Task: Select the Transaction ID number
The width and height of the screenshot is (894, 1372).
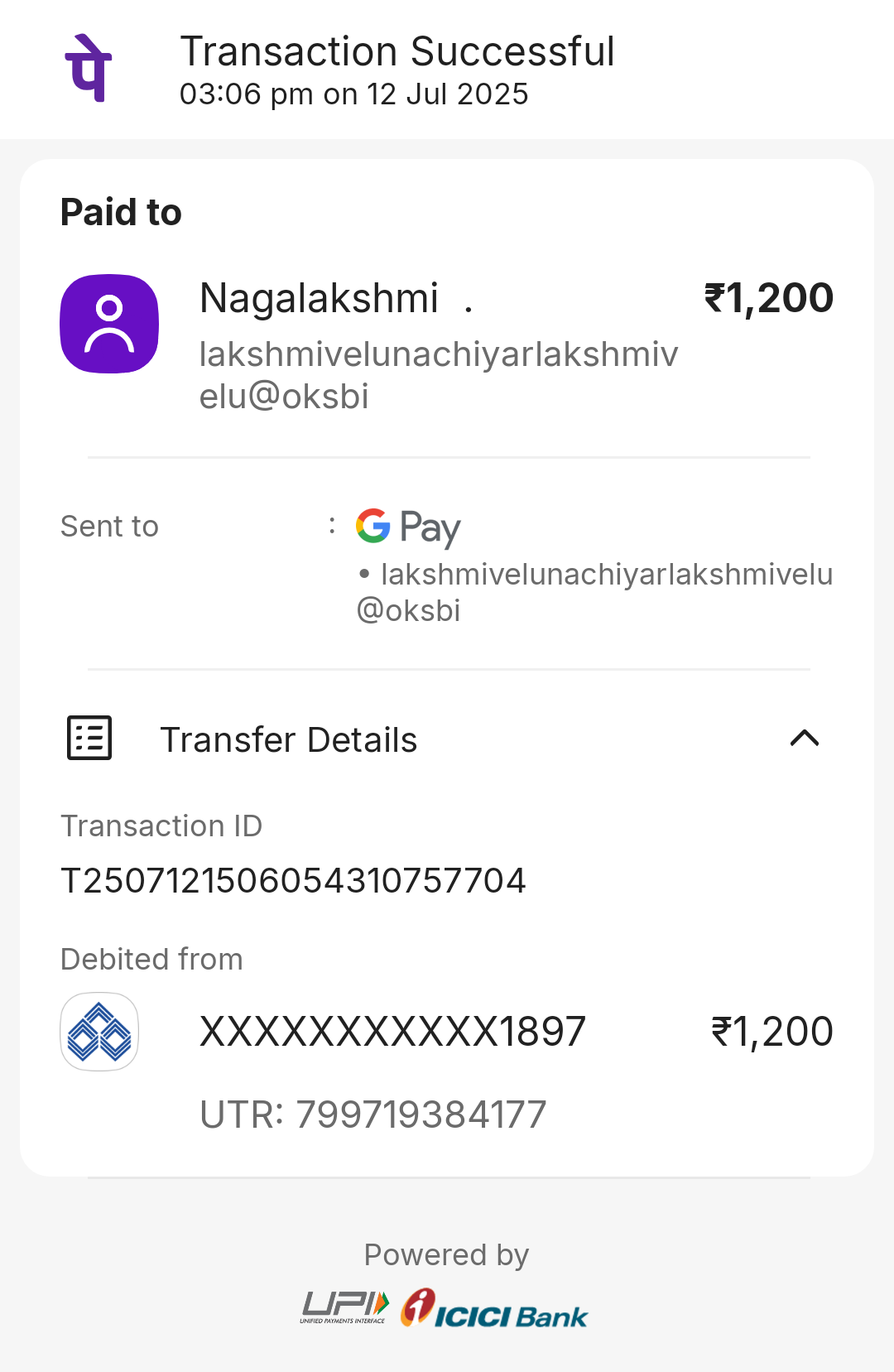Action: pos(293,880)
